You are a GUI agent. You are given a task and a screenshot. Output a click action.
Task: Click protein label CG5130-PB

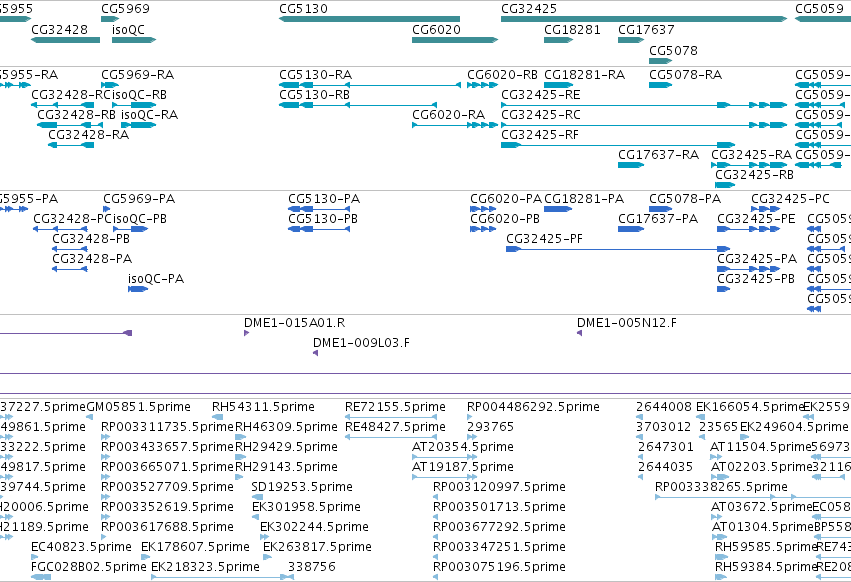pos(323,219)
